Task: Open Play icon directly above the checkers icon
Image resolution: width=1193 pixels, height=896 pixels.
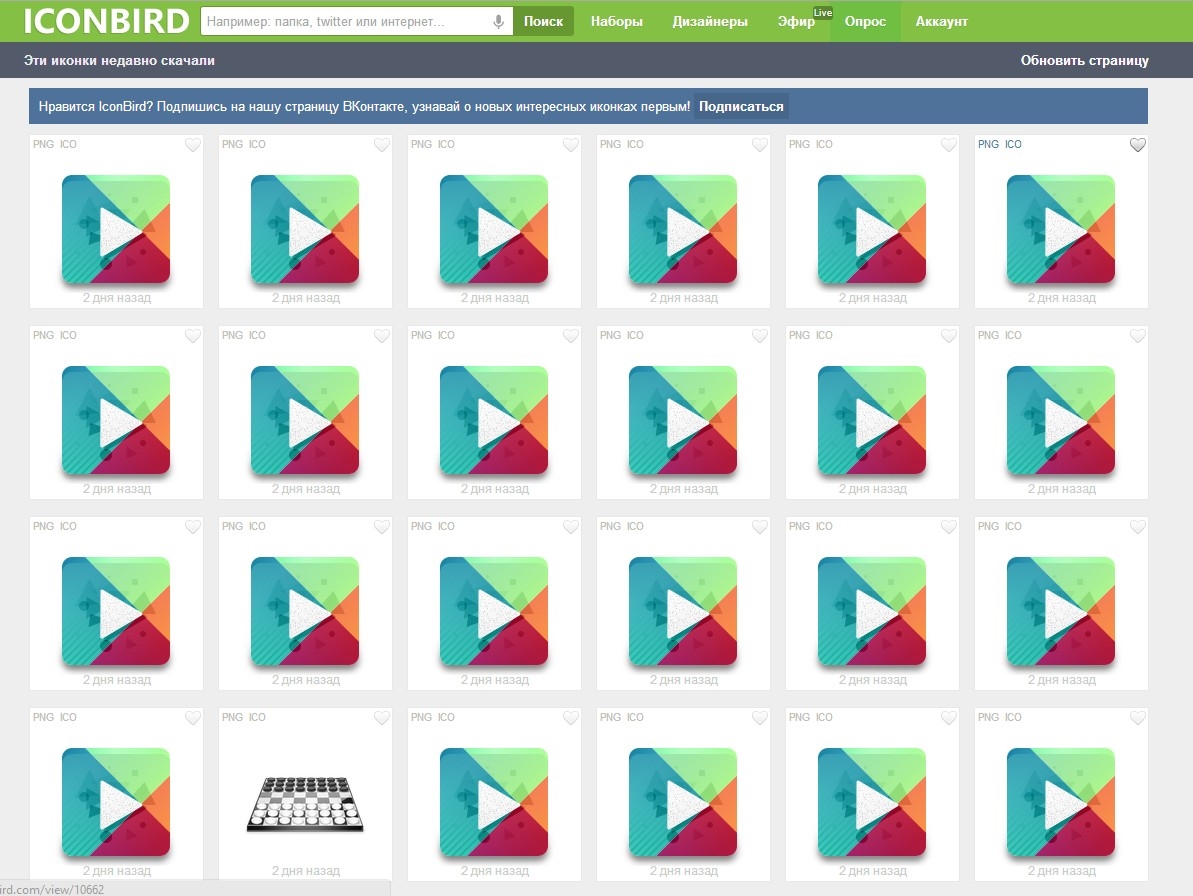Action: [304, 611]
